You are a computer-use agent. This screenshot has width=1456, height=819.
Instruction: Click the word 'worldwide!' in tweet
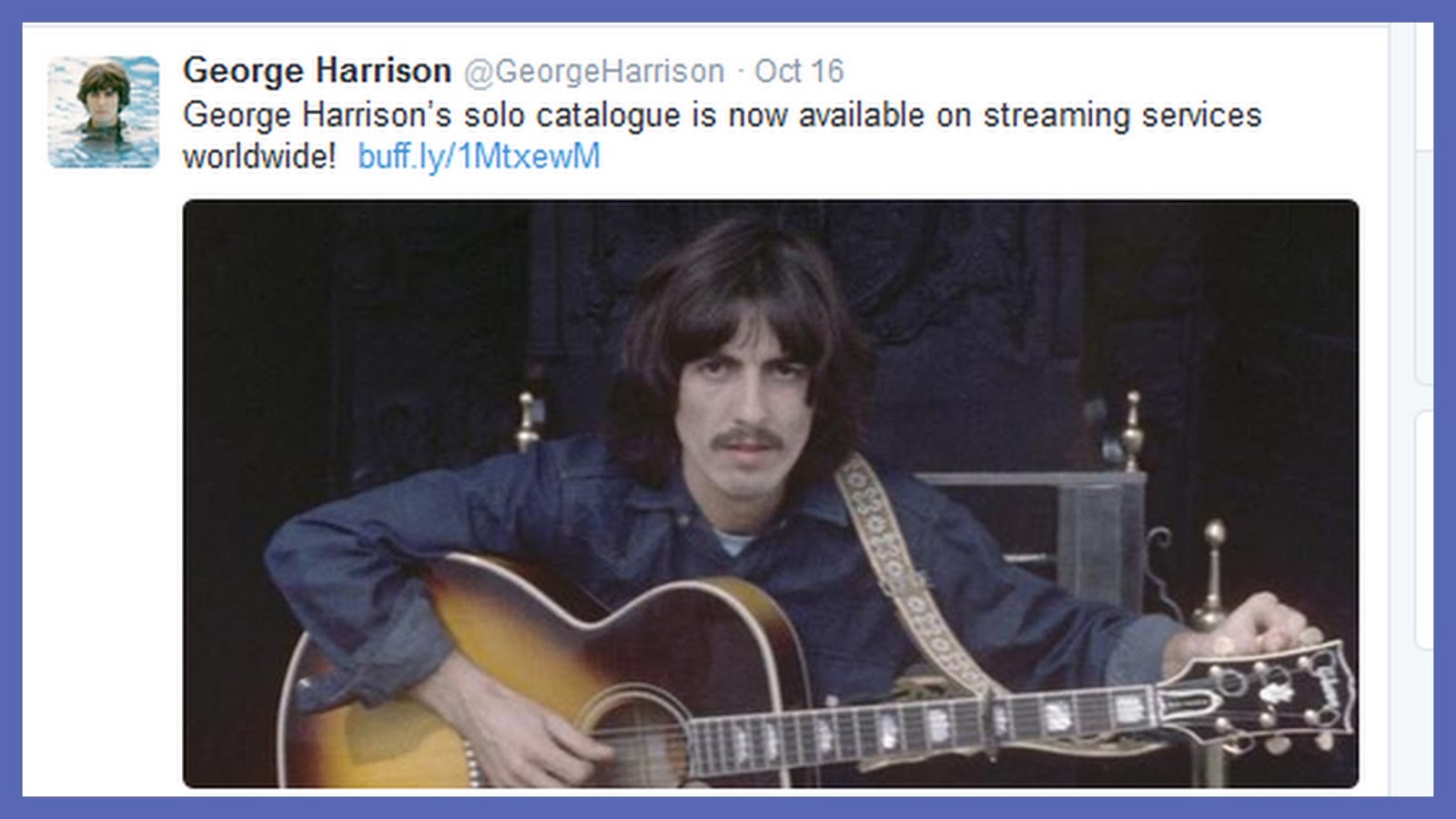[x=259, y=157]
